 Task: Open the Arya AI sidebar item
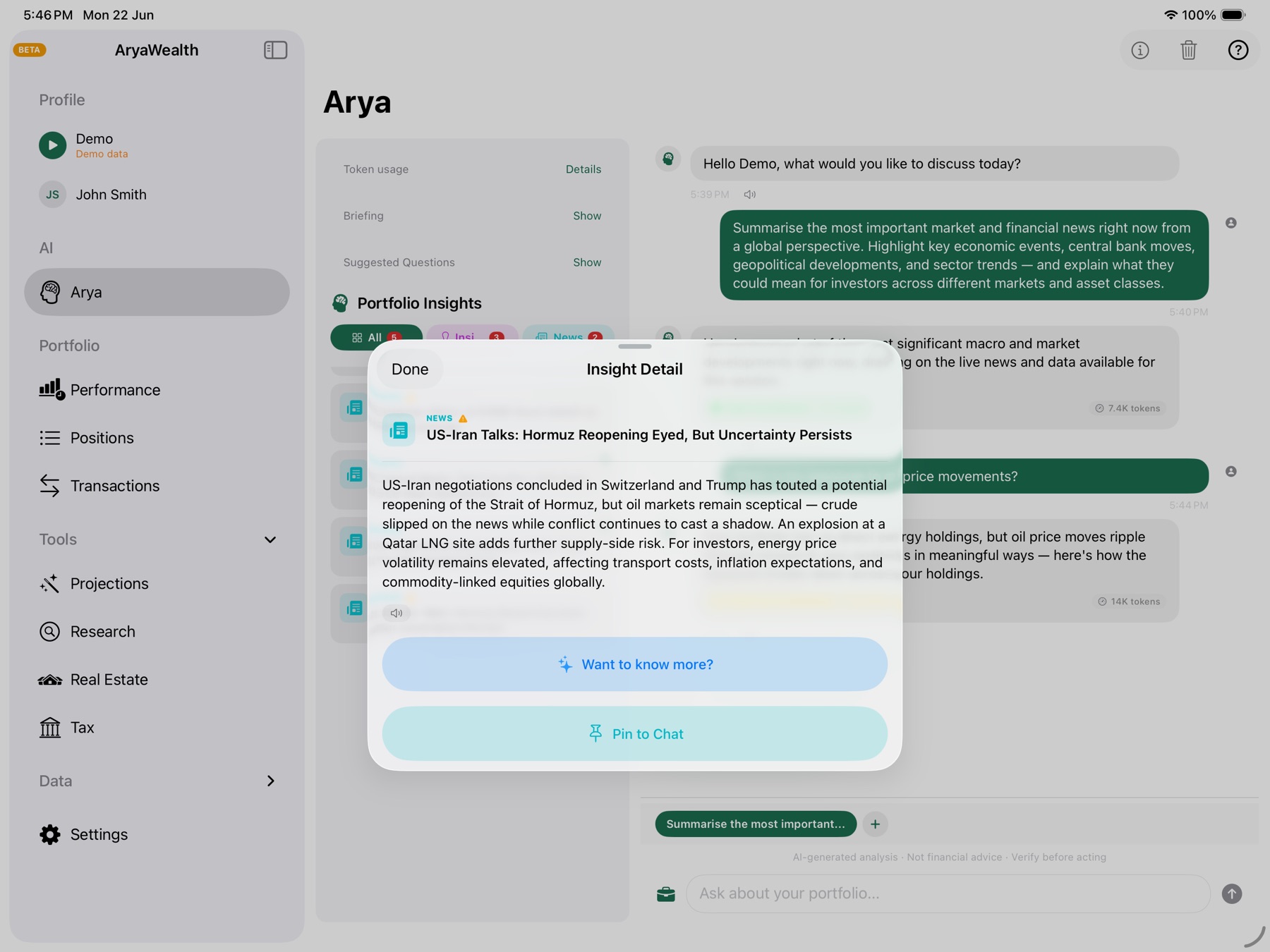[x=157, y=292]
